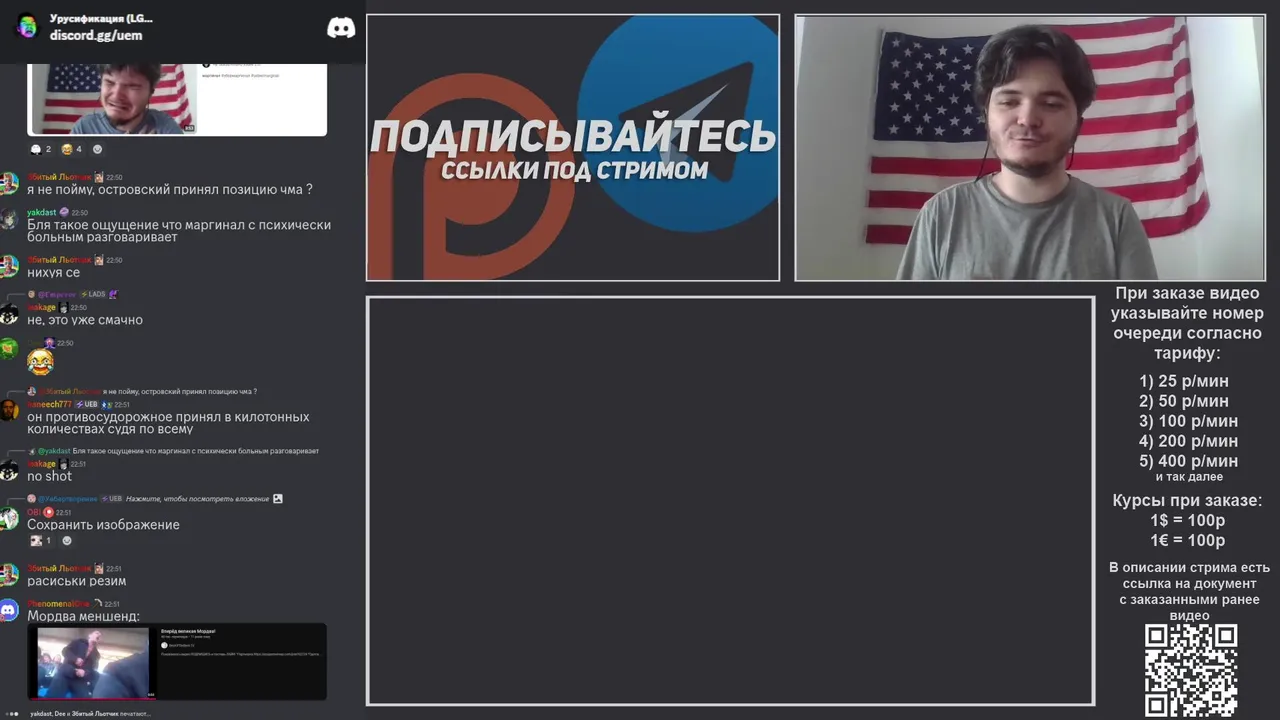Add reaction to "Сохранить изображение" message
The height and width of the screenshot is (720, 1280).
pos(67,541)
